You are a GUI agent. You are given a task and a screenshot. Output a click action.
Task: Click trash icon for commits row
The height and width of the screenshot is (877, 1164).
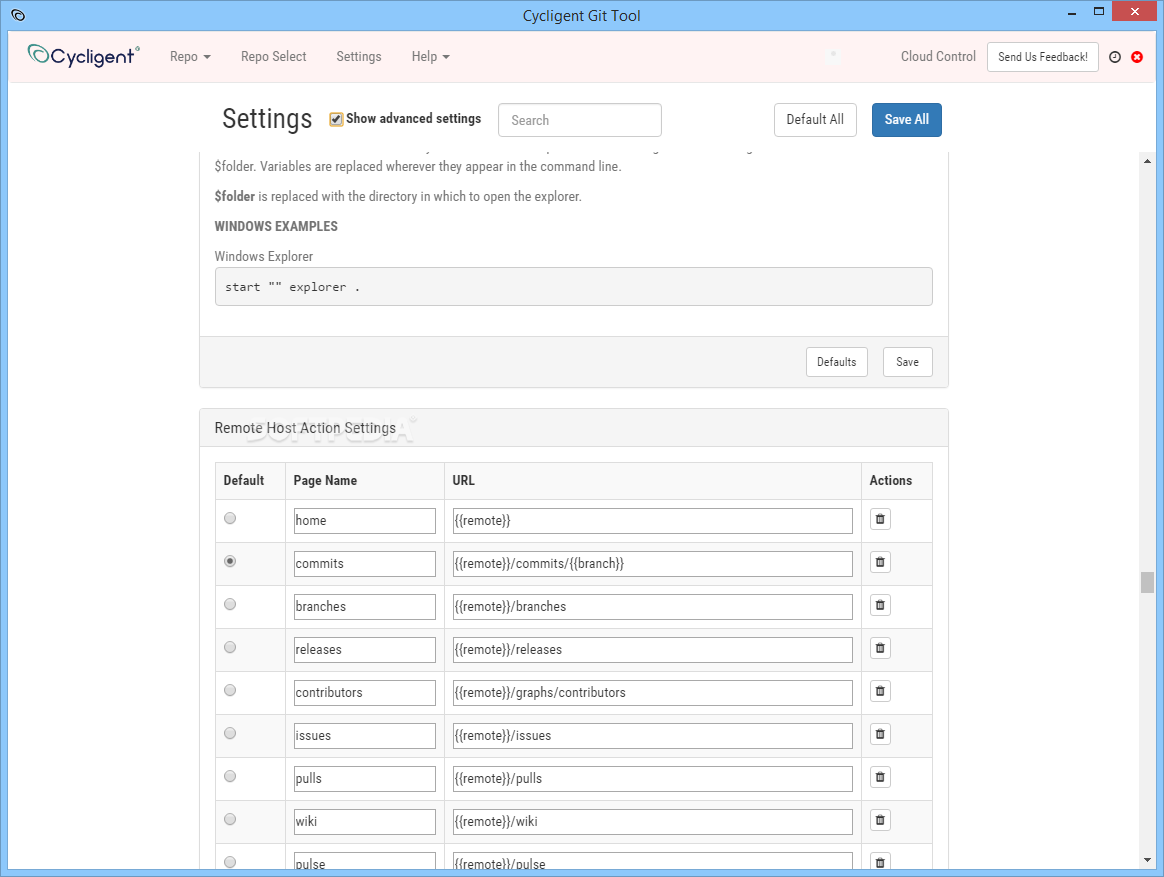click(880, 562)
